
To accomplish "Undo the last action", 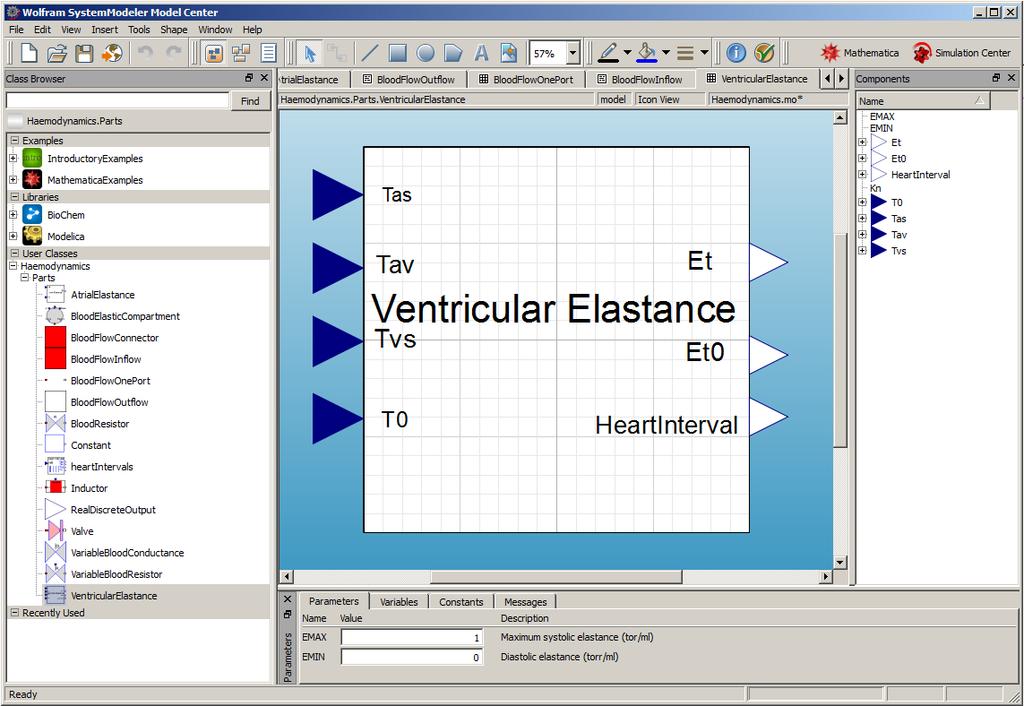I will [x=146, y=53].
